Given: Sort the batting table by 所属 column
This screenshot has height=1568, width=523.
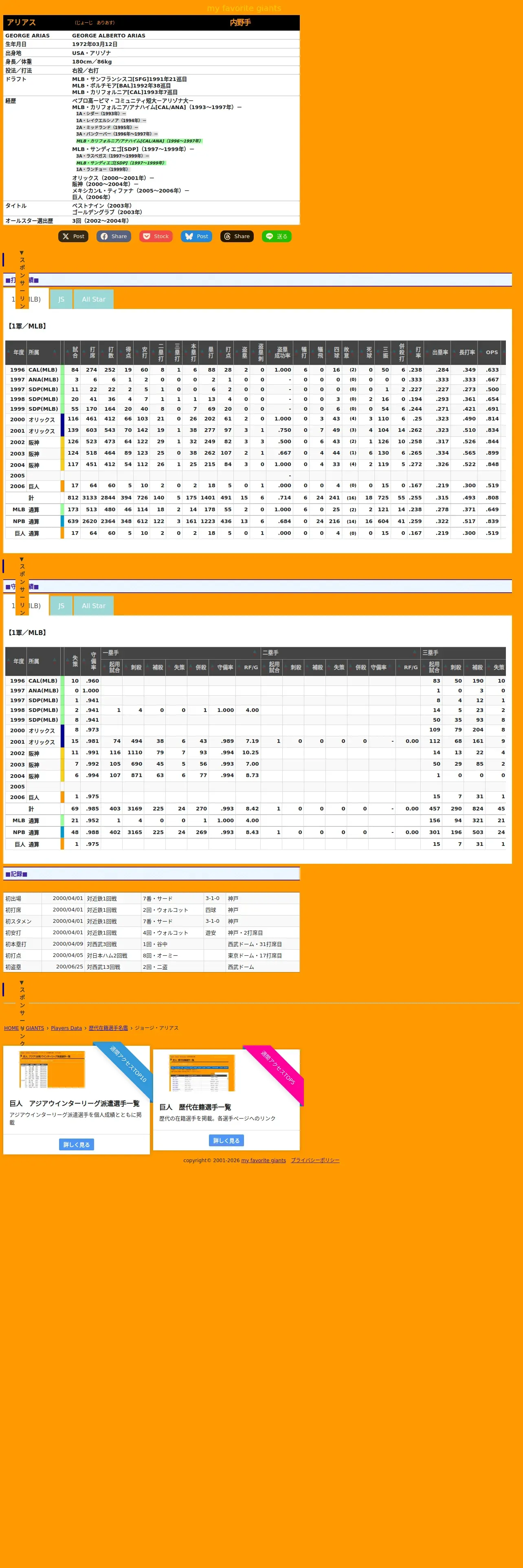Looking at the screenshot, I should [43, 353].
